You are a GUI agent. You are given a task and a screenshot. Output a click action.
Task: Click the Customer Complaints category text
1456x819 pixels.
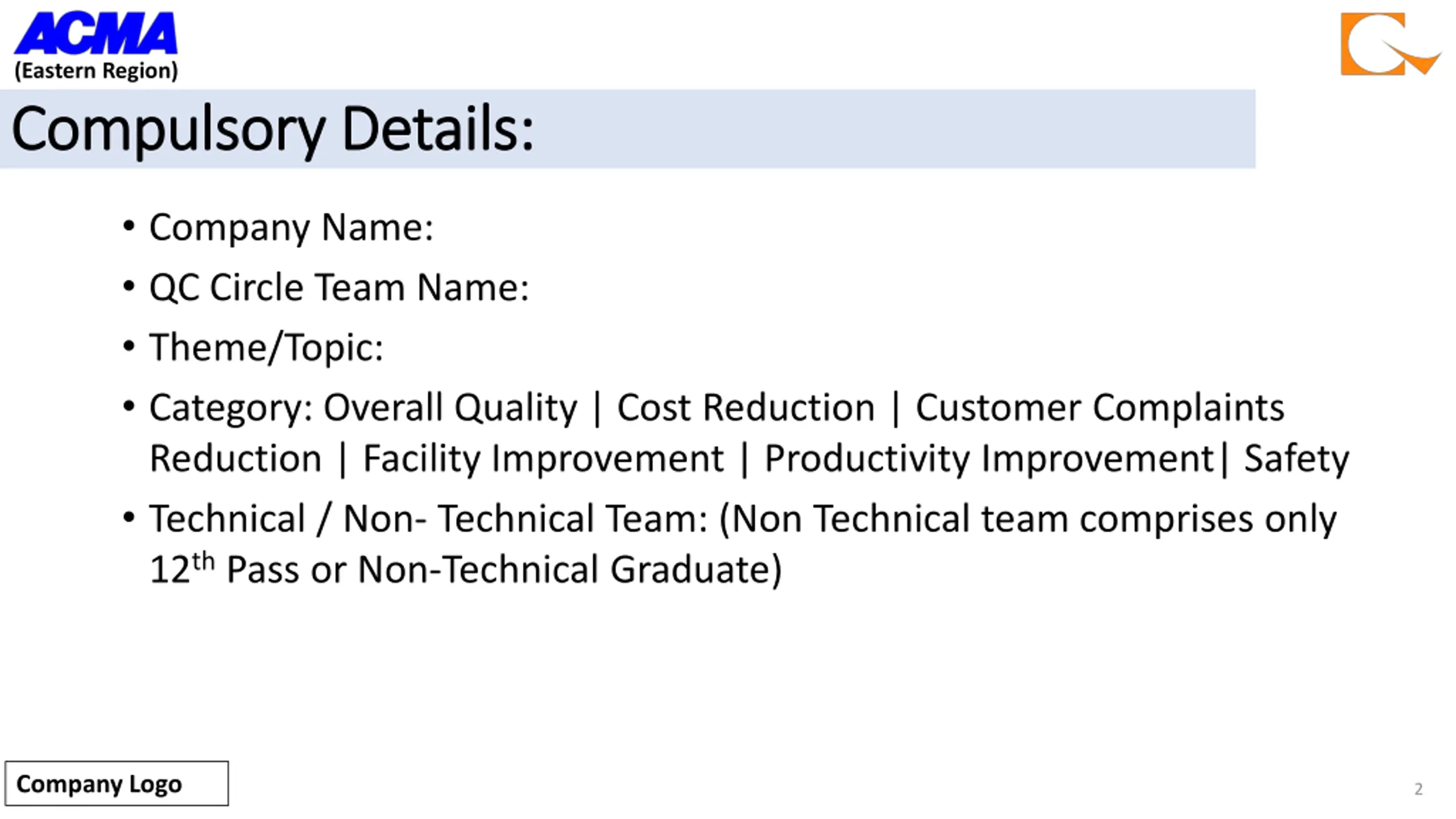point(1099,407)
